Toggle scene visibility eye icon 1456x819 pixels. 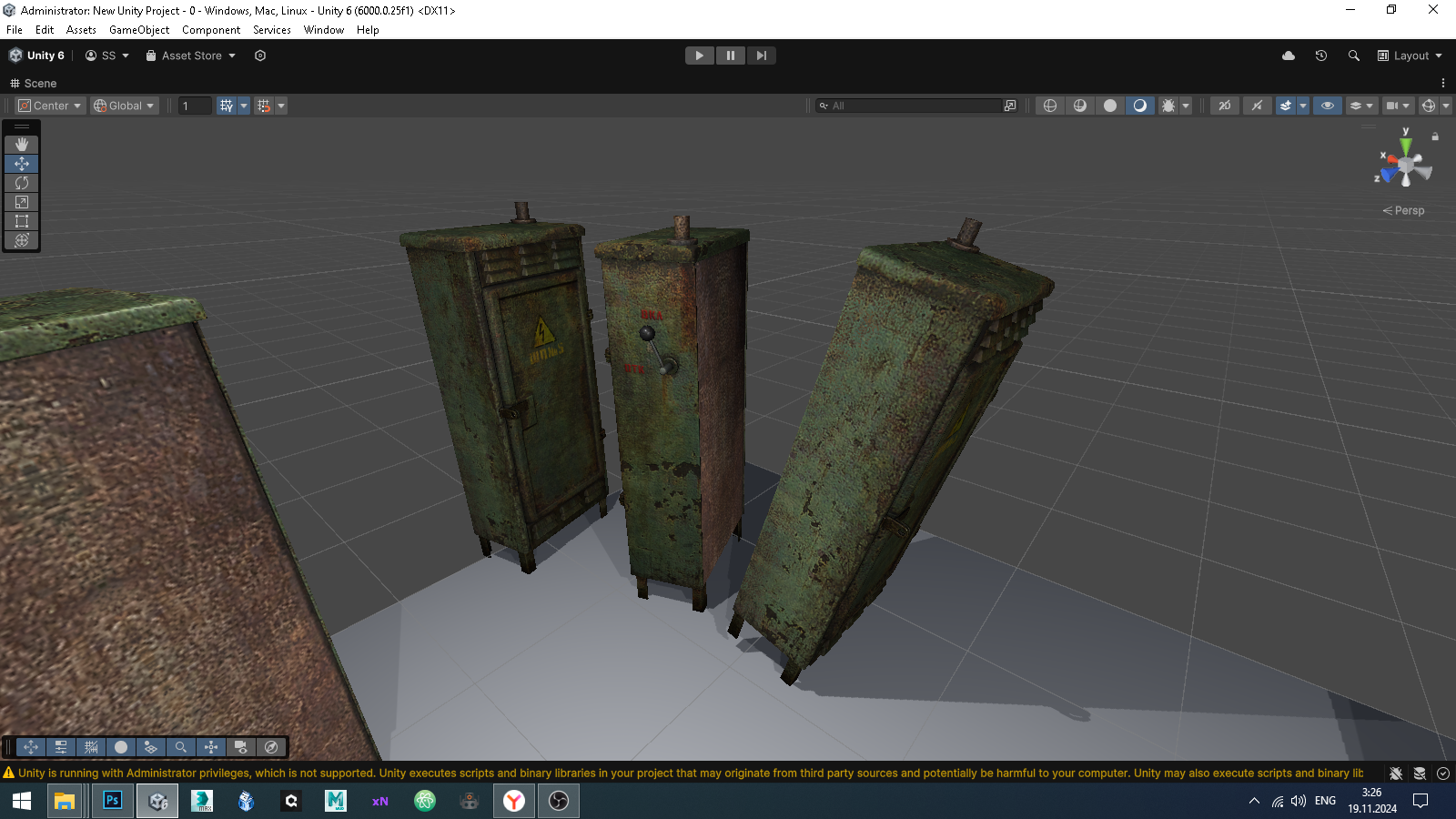(x=1328, y=106)
